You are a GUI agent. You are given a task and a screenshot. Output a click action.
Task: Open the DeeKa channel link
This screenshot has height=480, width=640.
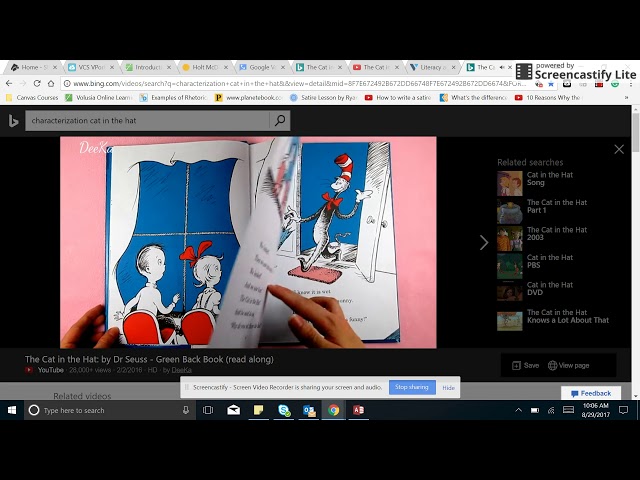coord(182,370)
